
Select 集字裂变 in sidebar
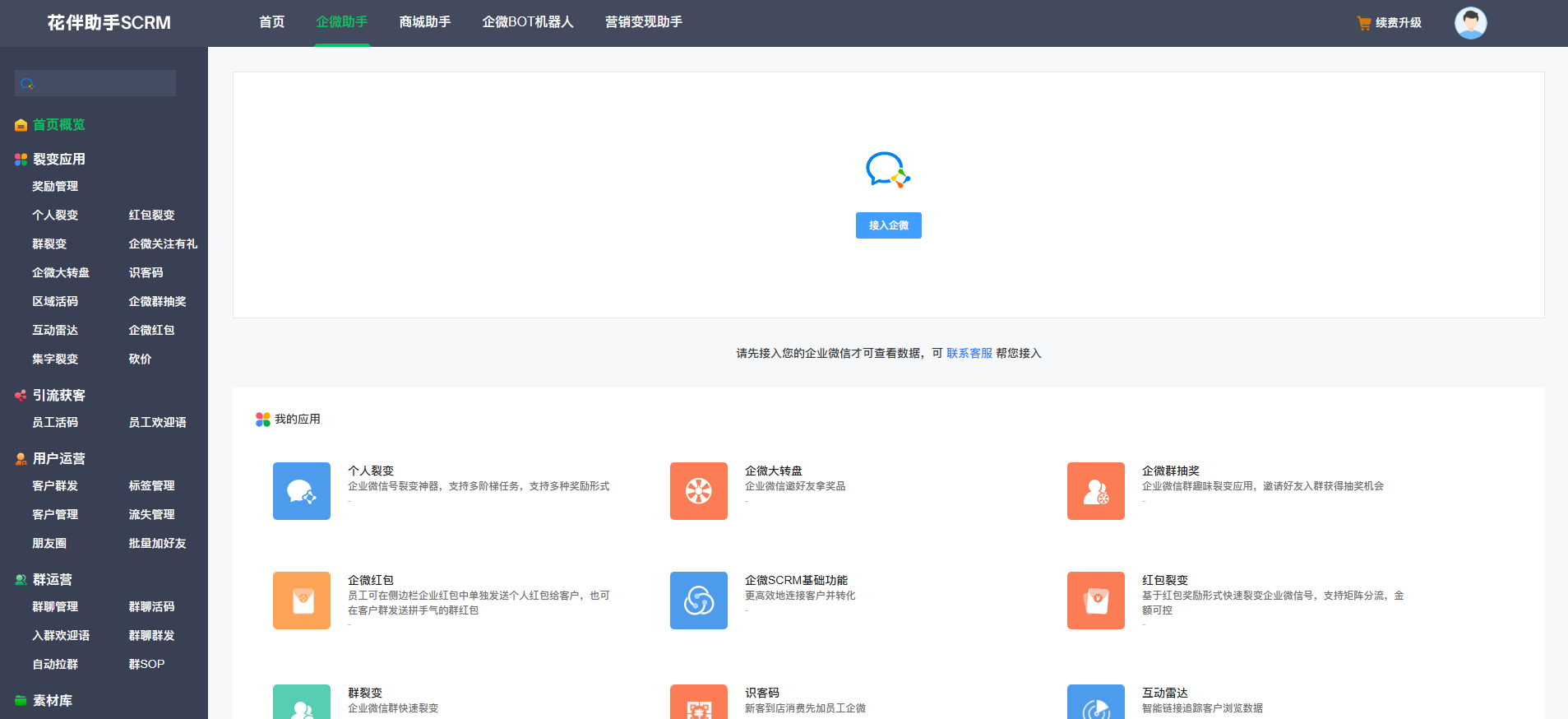tap(55, 359)
